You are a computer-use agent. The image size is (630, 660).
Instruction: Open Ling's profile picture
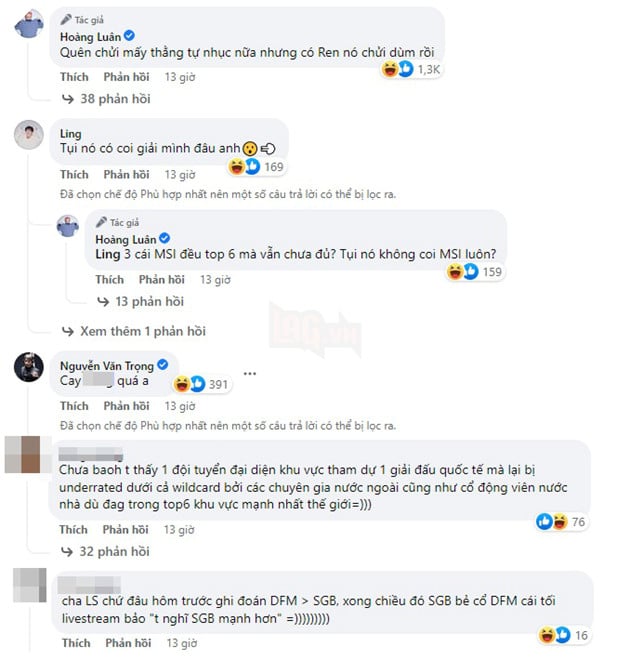[x=29, y=135]
